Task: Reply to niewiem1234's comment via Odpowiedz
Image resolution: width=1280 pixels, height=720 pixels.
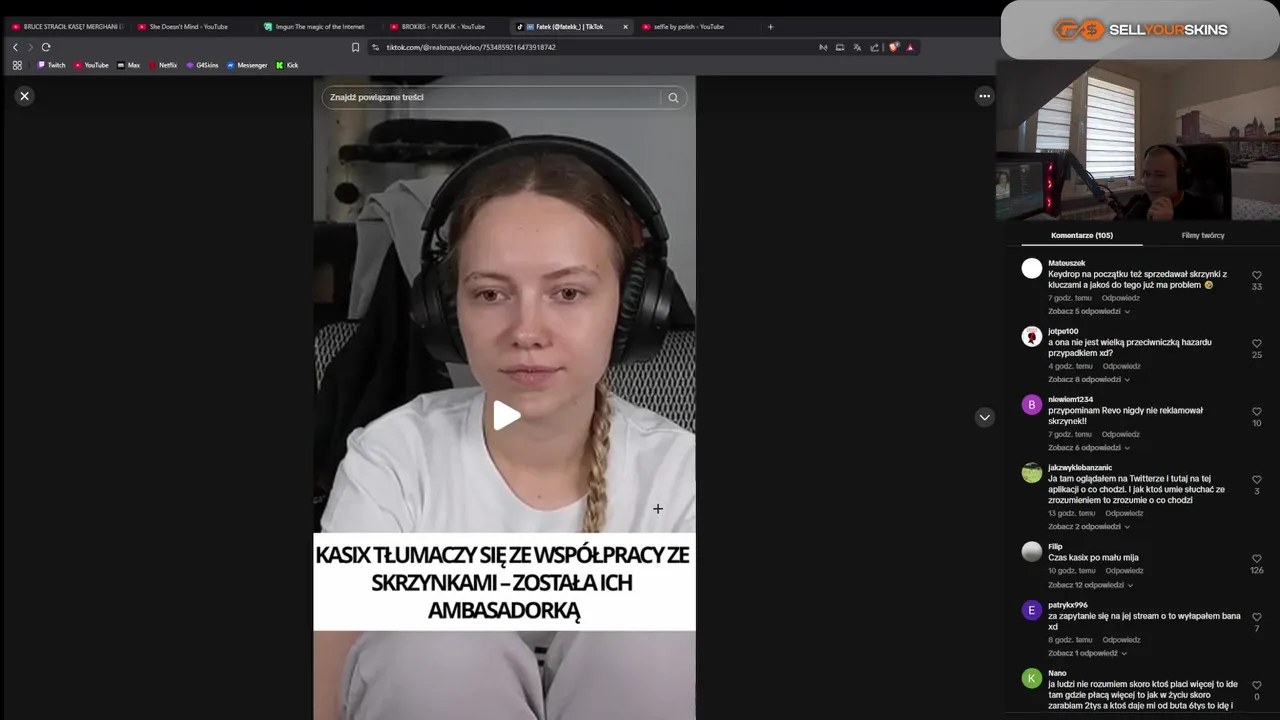Action: coord(1121,434)
